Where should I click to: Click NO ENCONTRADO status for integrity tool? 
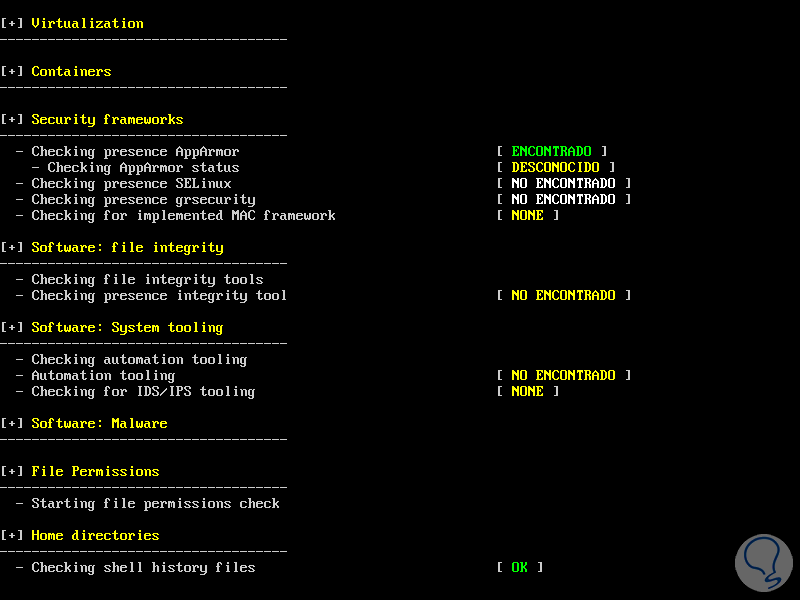563,295
